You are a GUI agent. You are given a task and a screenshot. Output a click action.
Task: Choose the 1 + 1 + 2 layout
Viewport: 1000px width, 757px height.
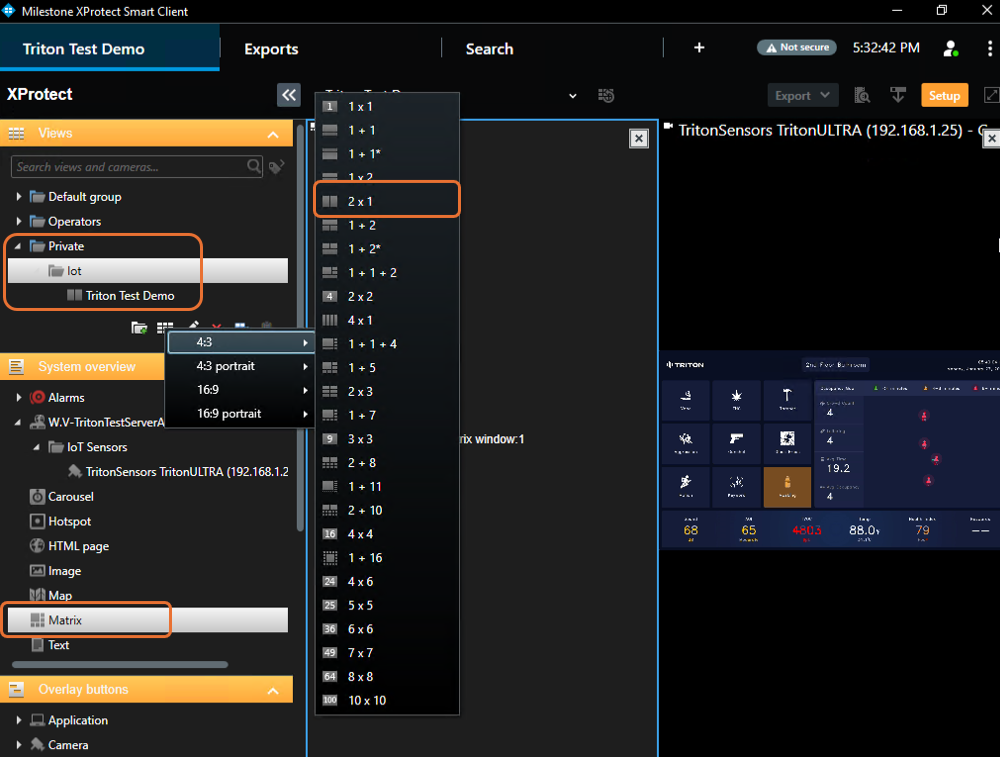coord(387,272)
